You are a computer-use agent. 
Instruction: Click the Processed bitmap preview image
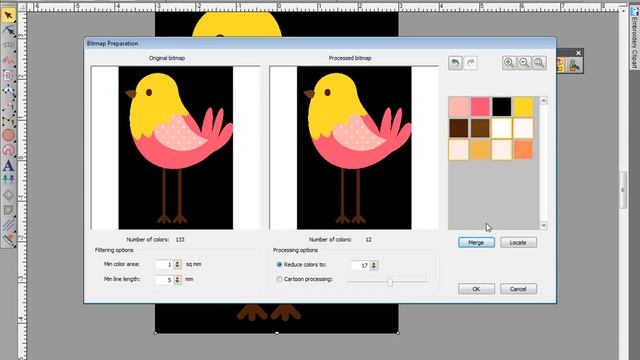(x=354, y=148)
